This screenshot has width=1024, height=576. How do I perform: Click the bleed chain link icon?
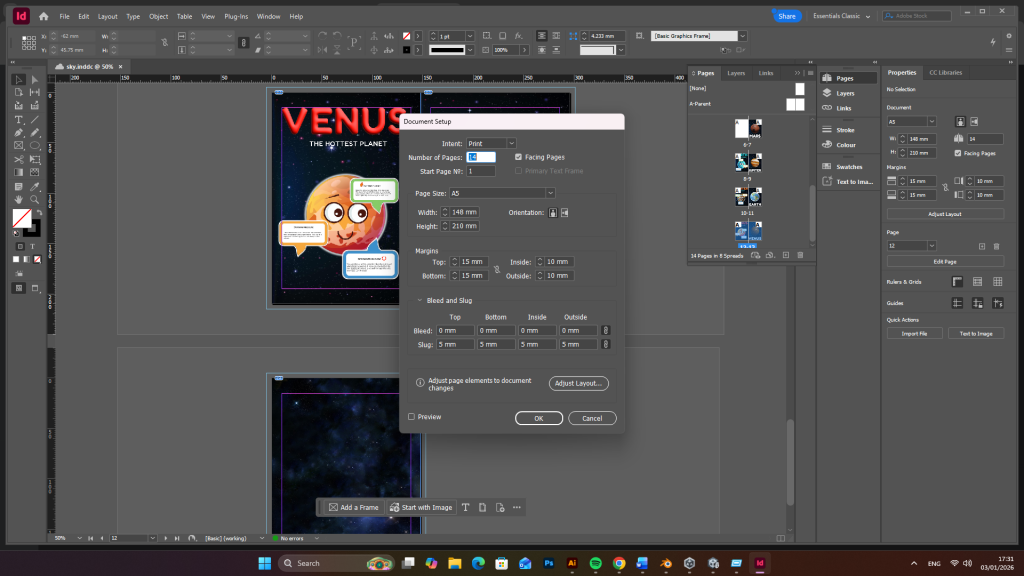[605, 330]
